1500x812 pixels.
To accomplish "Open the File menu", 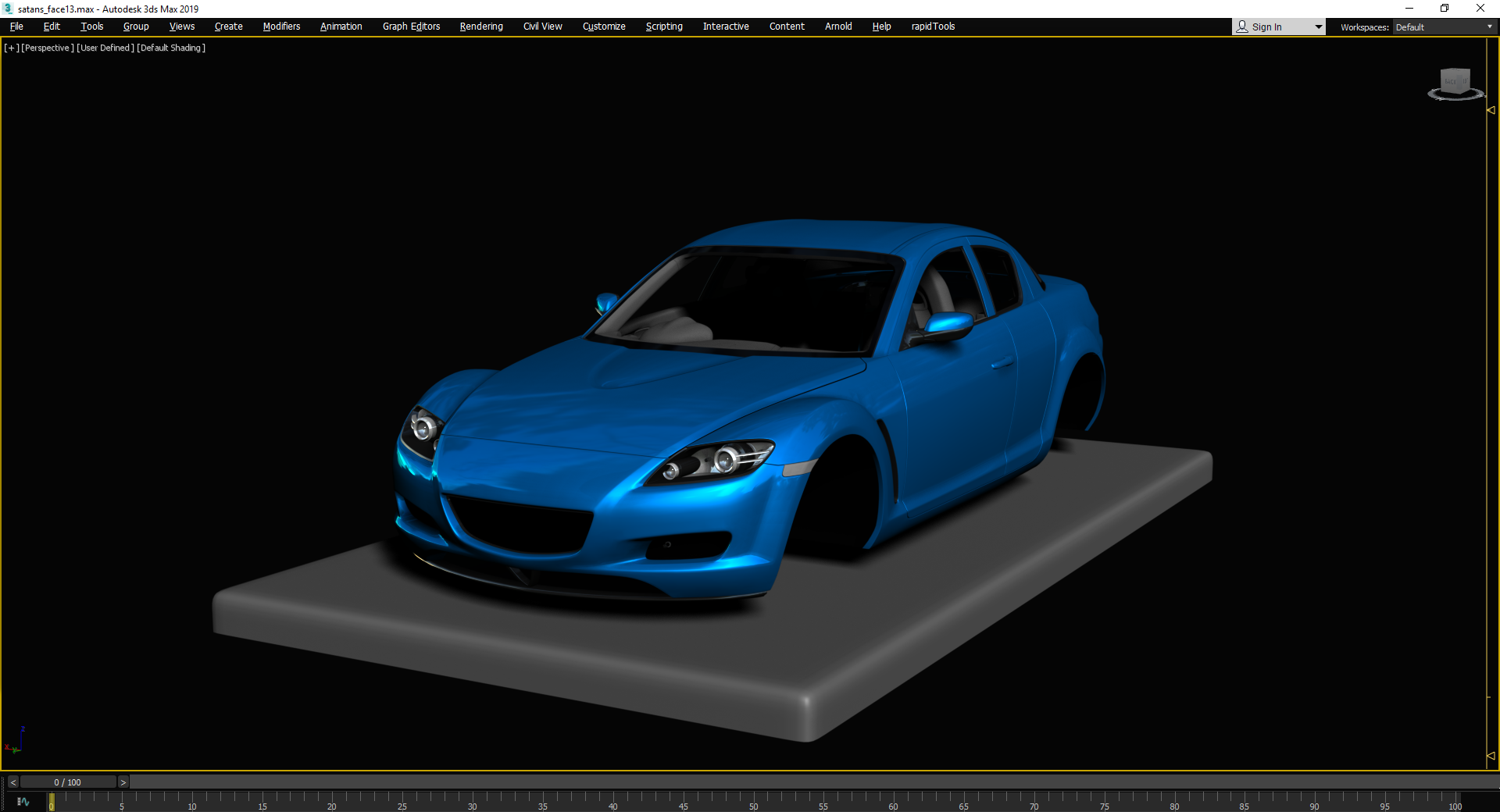I will [x=16, y=27].
